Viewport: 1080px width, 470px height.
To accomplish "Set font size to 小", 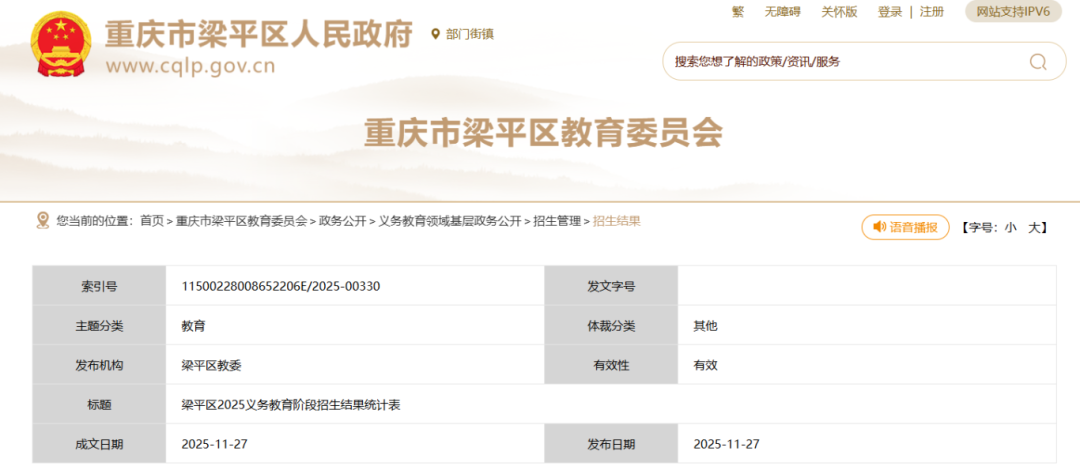I will point(1010,228).
